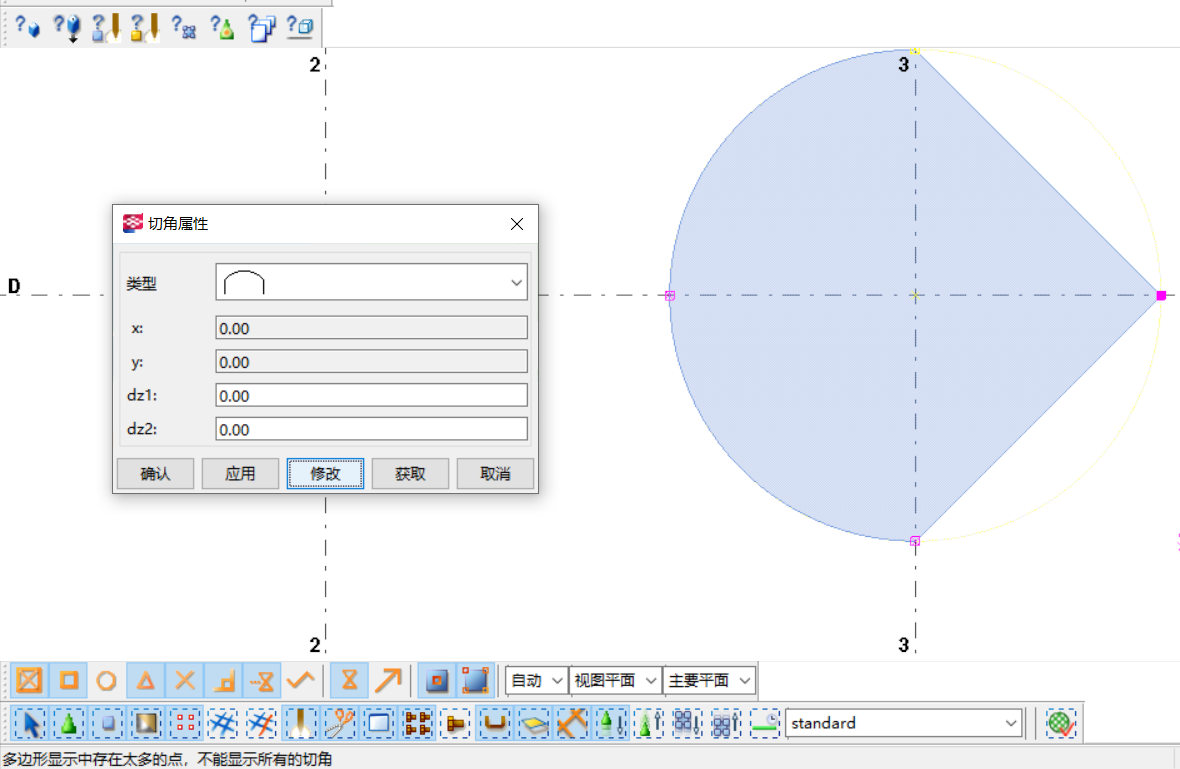Click the 修改 button
The image size is (1180, 769).
tap(325, 474)
